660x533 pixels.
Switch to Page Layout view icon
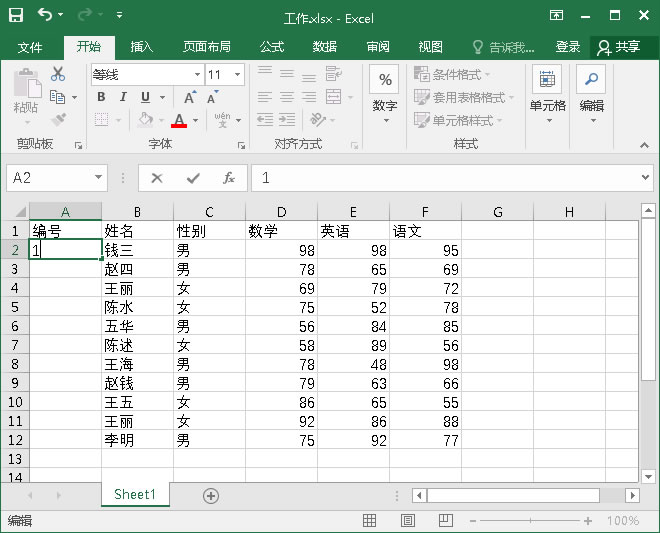[407, 521]
